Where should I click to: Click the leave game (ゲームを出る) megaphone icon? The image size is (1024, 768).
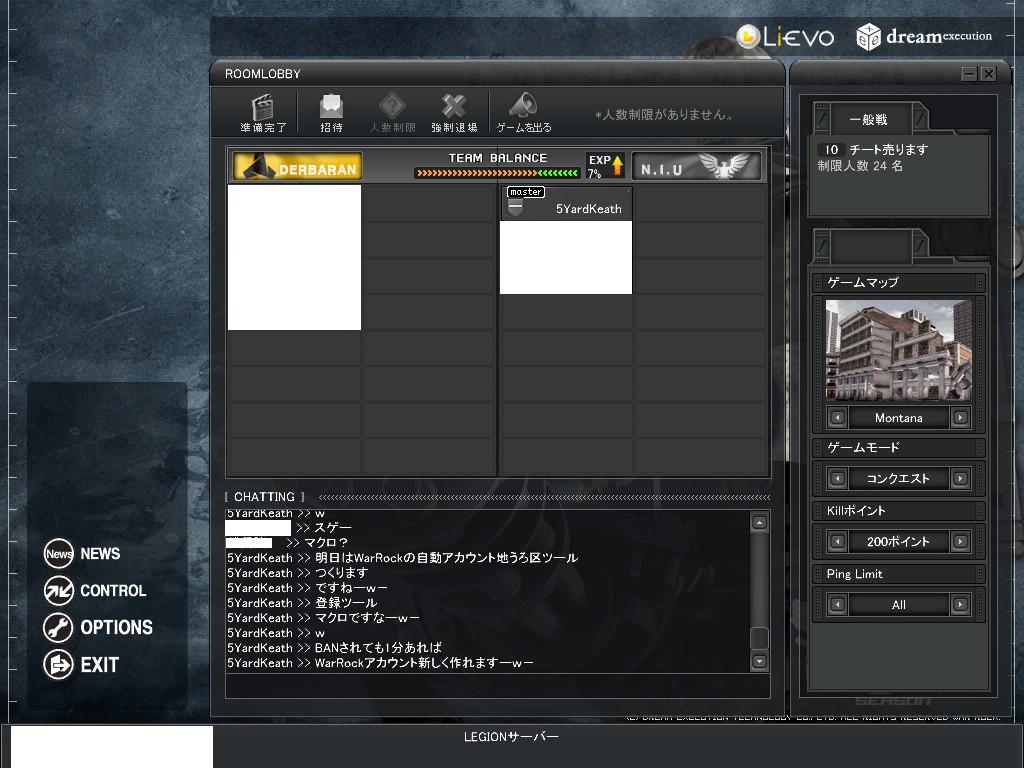[x=523, y=107]
